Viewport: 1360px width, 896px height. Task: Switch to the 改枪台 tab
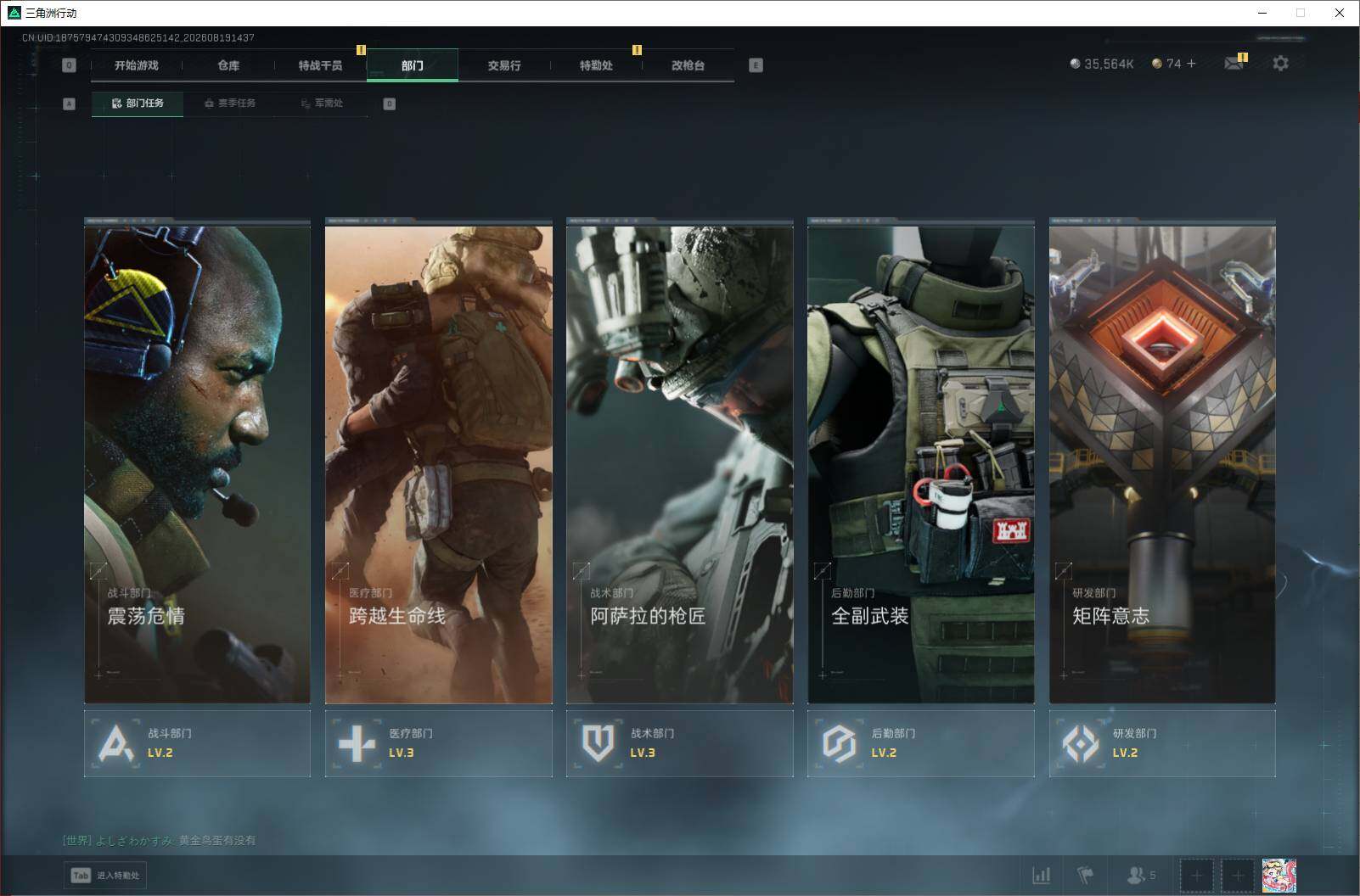688,65
